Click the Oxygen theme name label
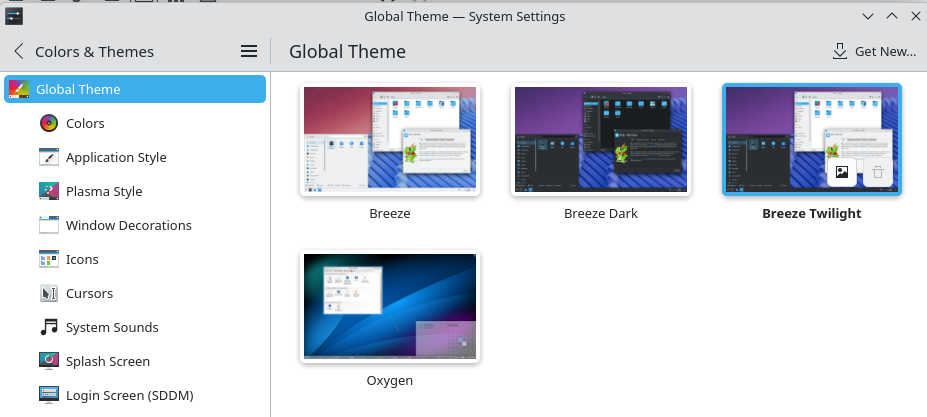The image size is (927, 417). [x=390, y=380]
